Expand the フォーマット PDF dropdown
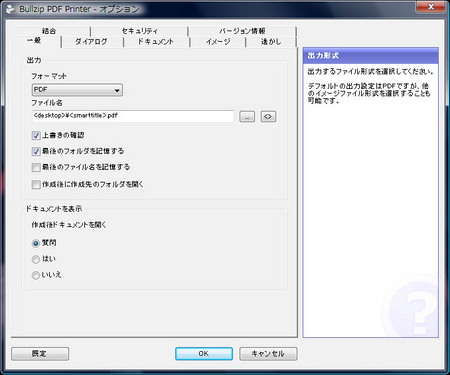 click(77, 90)
